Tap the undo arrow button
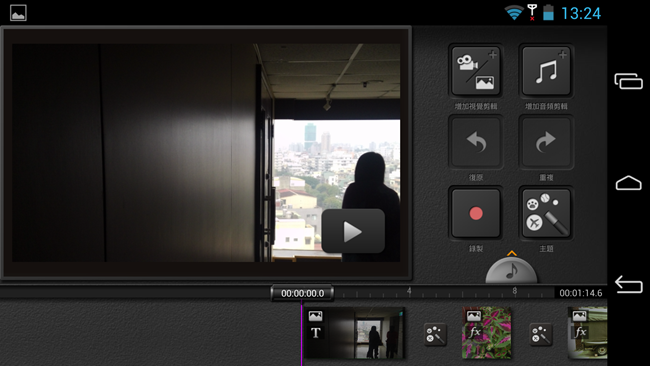This screenshot has height=366, width=650. [475, 142]
